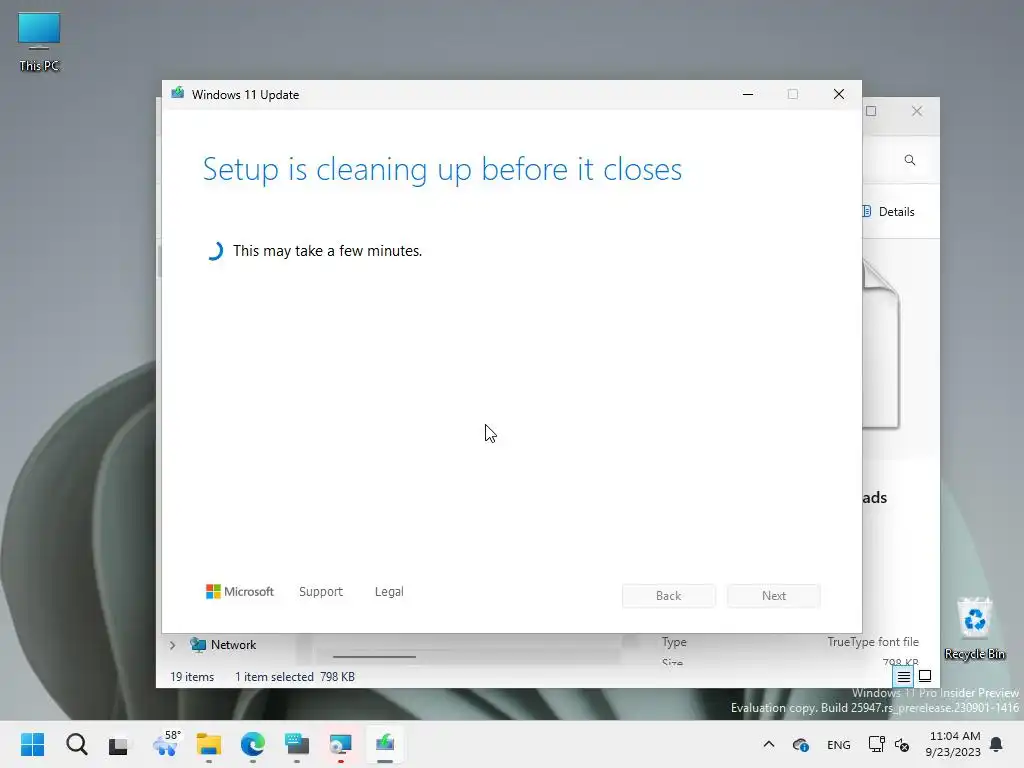This screenshot has height=768, width=1024.
Task: Open the keyboard app on the taskbar
Action: (296, 744)
